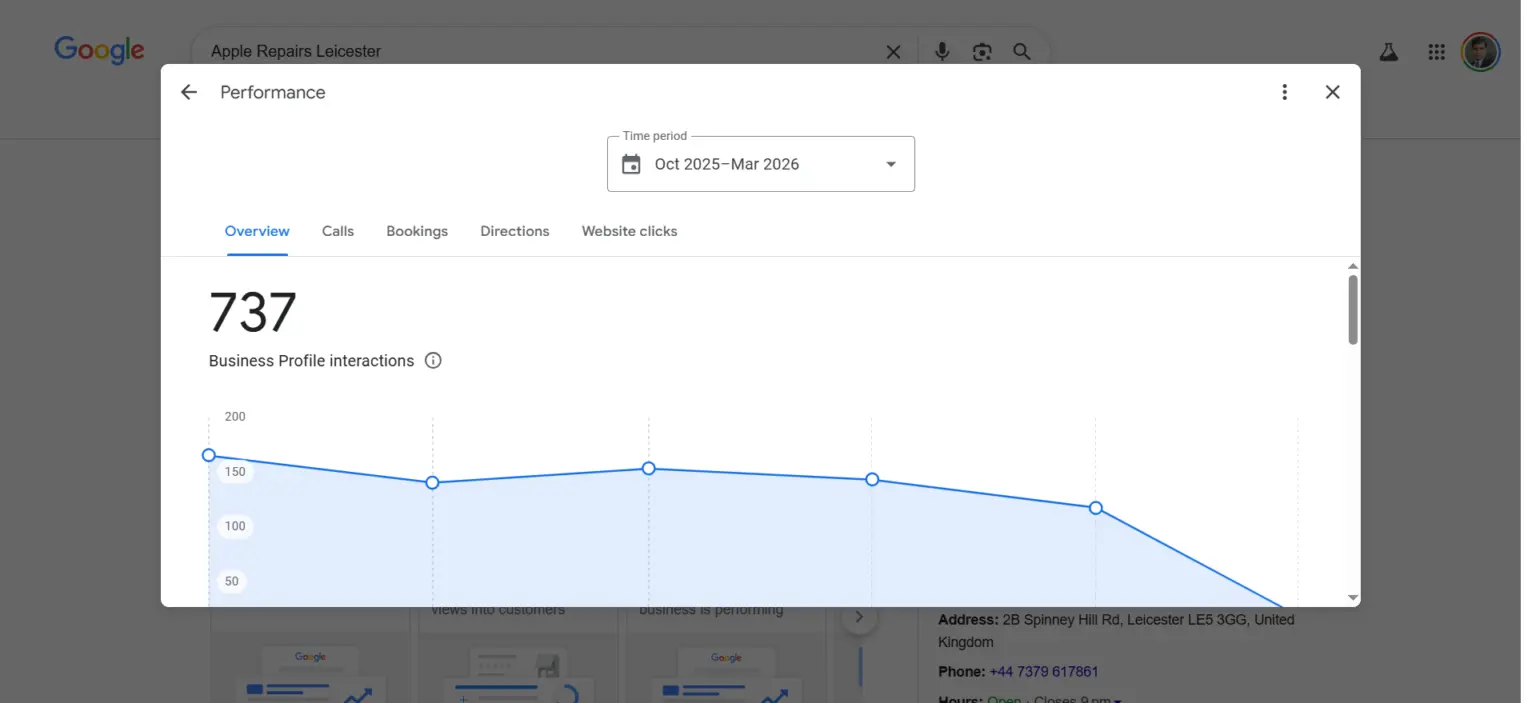
Task: Click the business phone number +44 7379 617861
Action: [x=1044, y=672]
